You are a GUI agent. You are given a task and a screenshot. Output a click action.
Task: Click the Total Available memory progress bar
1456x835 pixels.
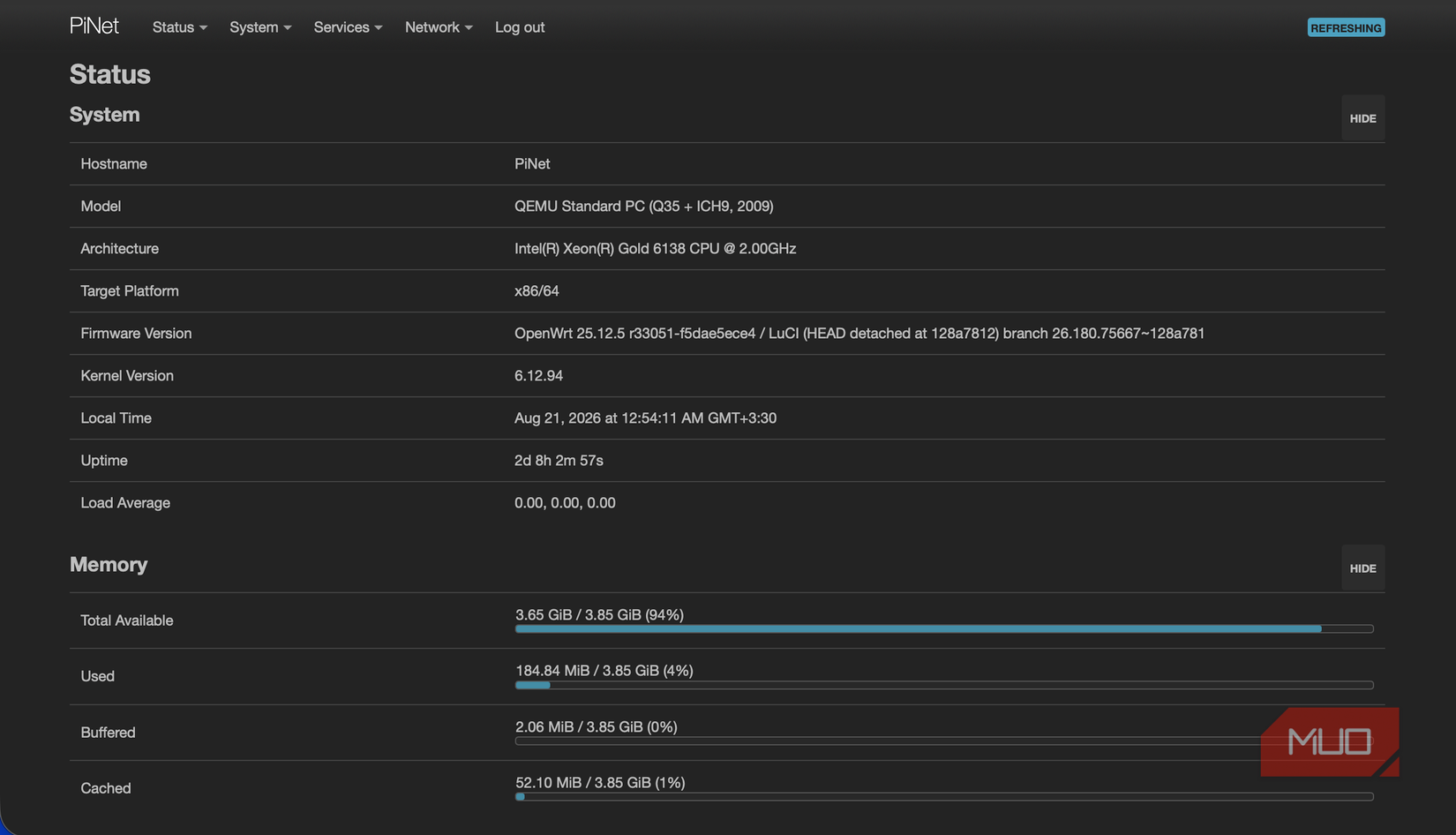pyautogui.click(x=944, y=628)
